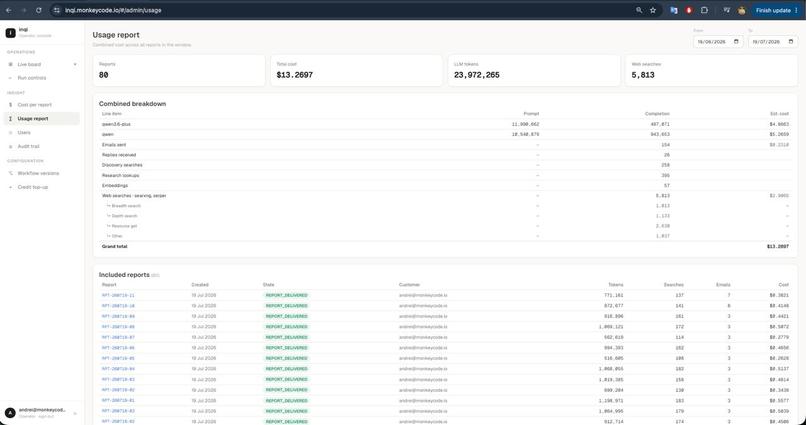Viewport: 806px width, 425px height.
Task: Open report link RPT-260719-10
Action: click(x=118, y=306)
